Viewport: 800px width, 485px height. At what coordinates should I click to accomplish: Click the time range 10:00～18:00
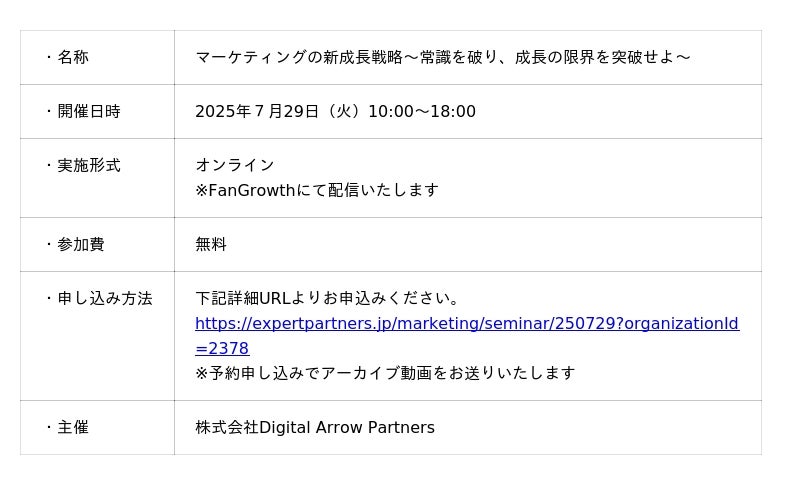point(421,111)
